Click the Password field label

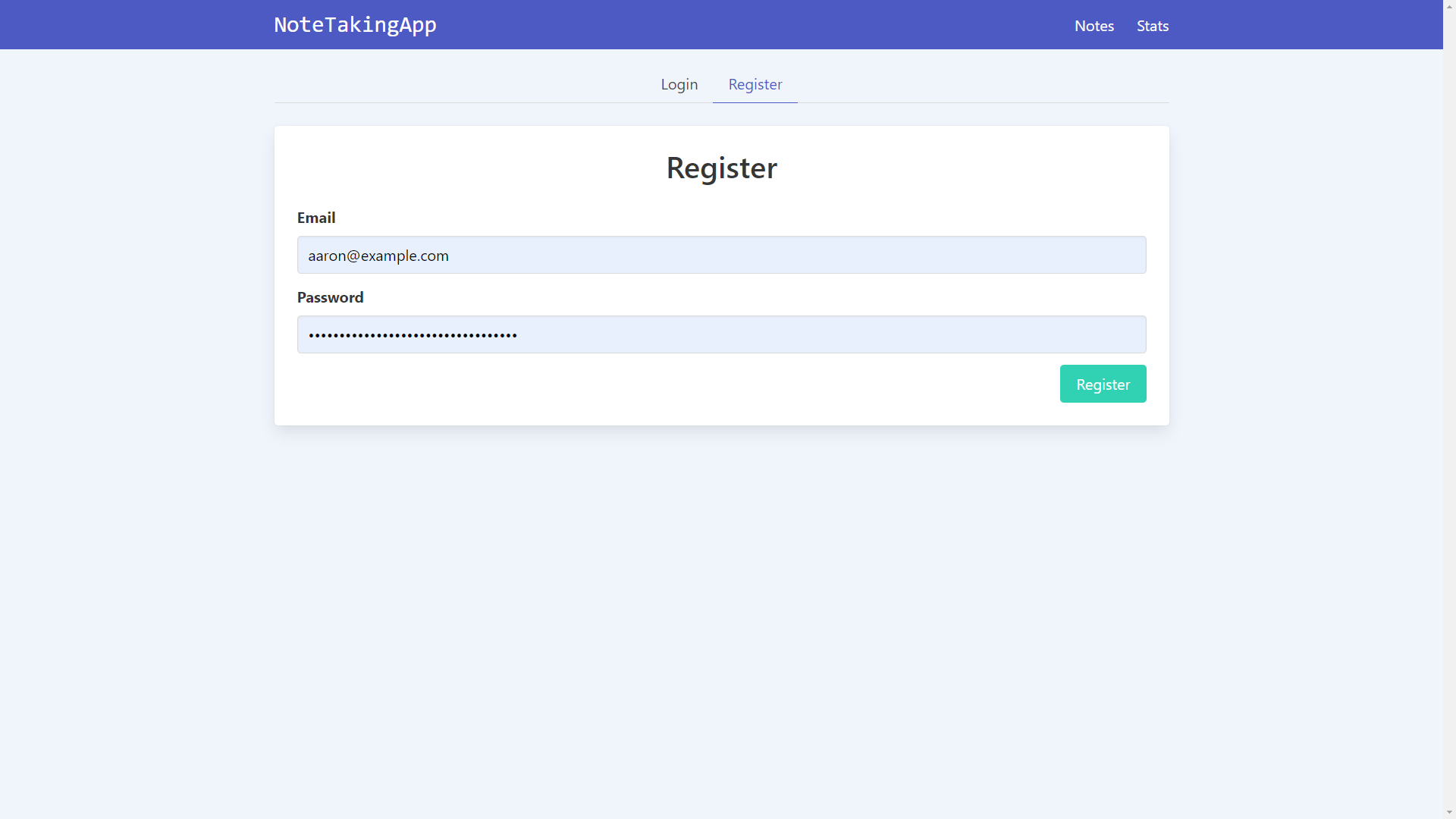pos(330,297)
